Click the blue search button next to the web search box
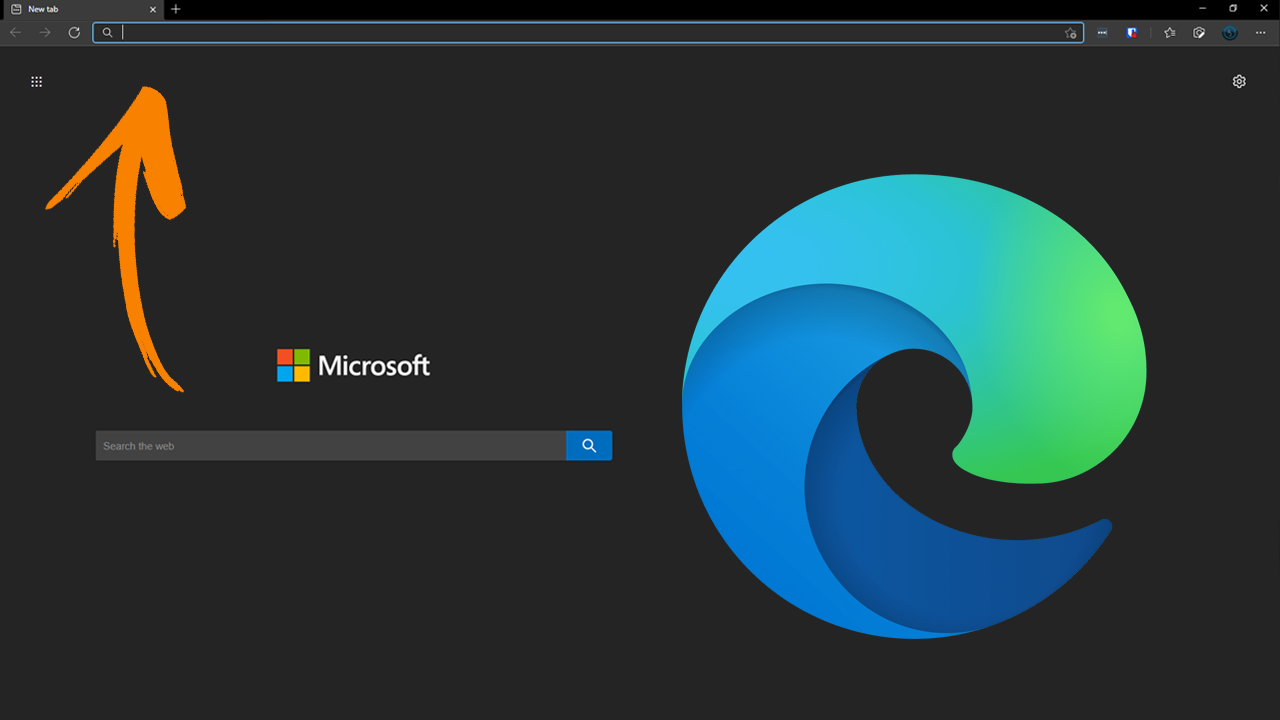This screenshot has width=1280, height=720. 589,446
